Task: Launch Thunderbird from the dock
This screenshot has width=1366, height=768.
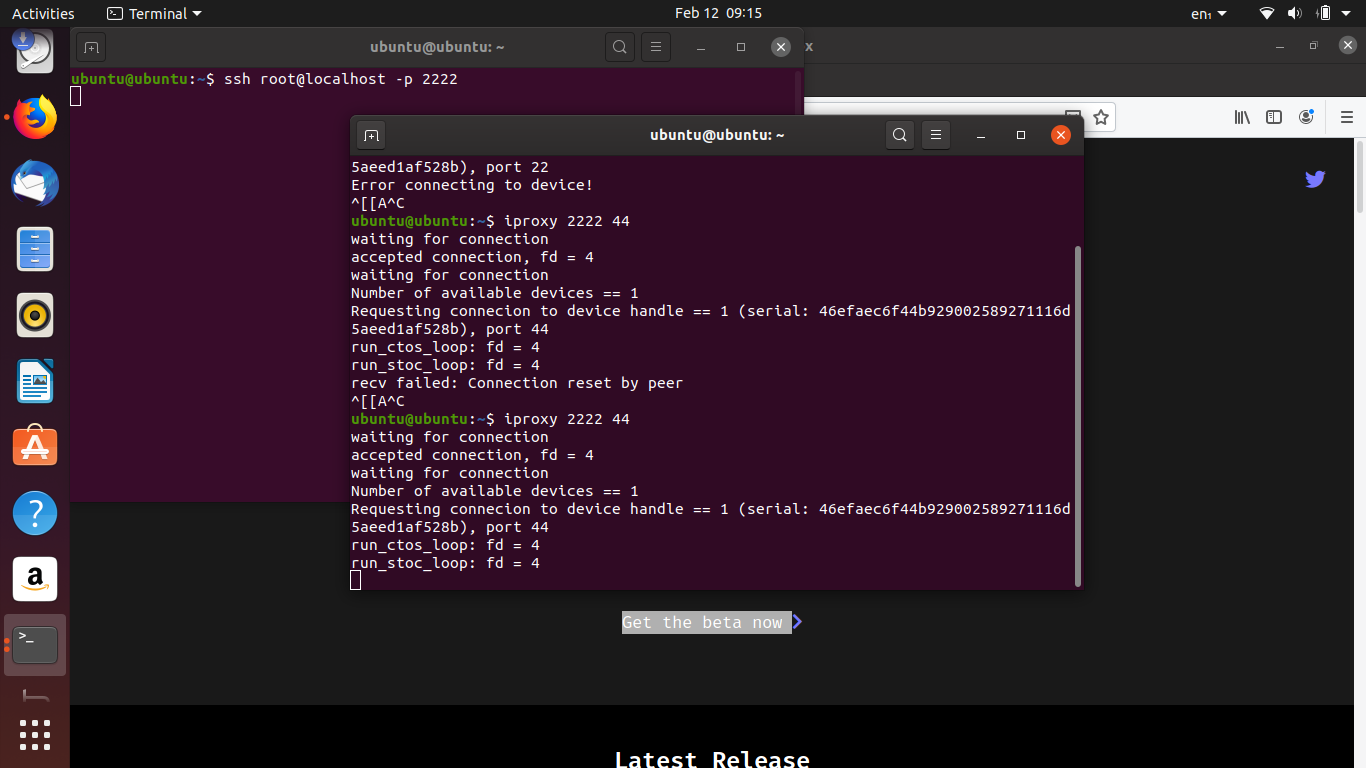Action: 35,184
